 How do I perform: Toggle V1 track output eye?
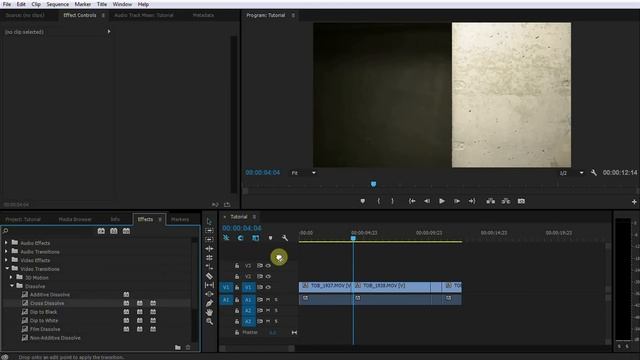click(268, 287)
